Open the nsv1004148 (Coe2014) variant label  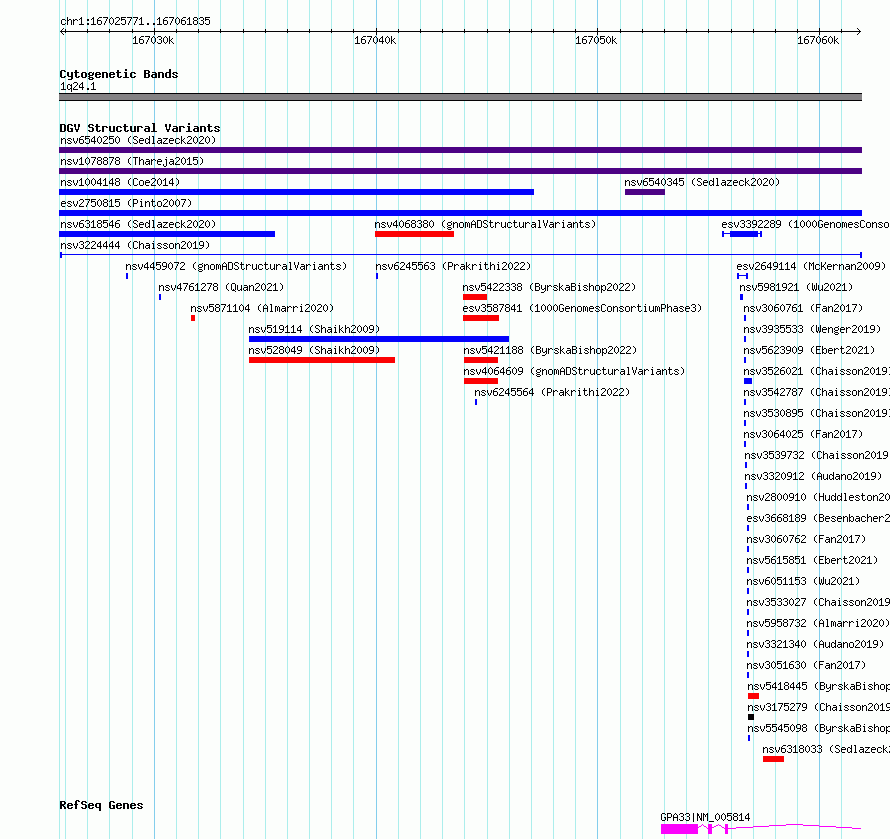coord(120,182)
